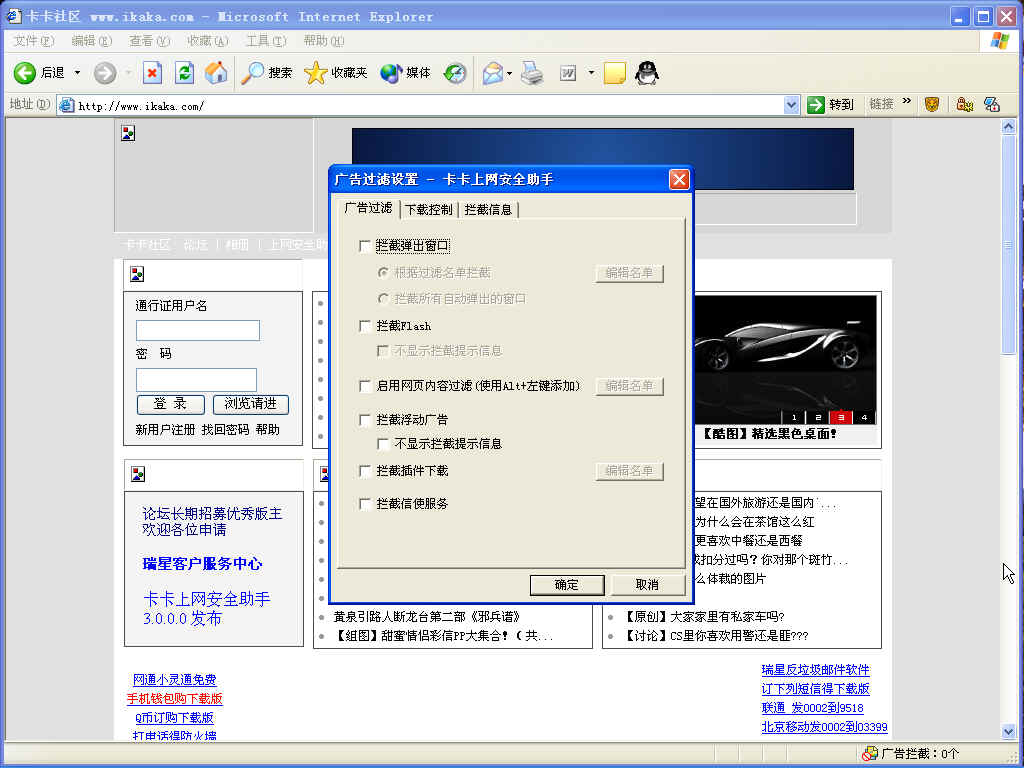The height and width of the screenshot is (768, 1024).
Task: Open the 查看 menu
Action: tap(149, 40)
